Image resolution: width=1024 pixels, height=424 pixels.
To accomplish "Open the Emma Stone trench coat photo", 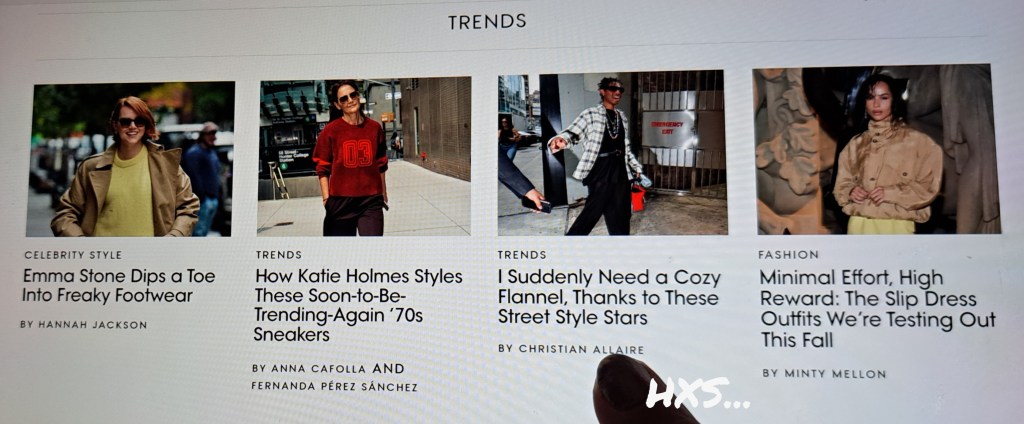I will click(130, 159).
